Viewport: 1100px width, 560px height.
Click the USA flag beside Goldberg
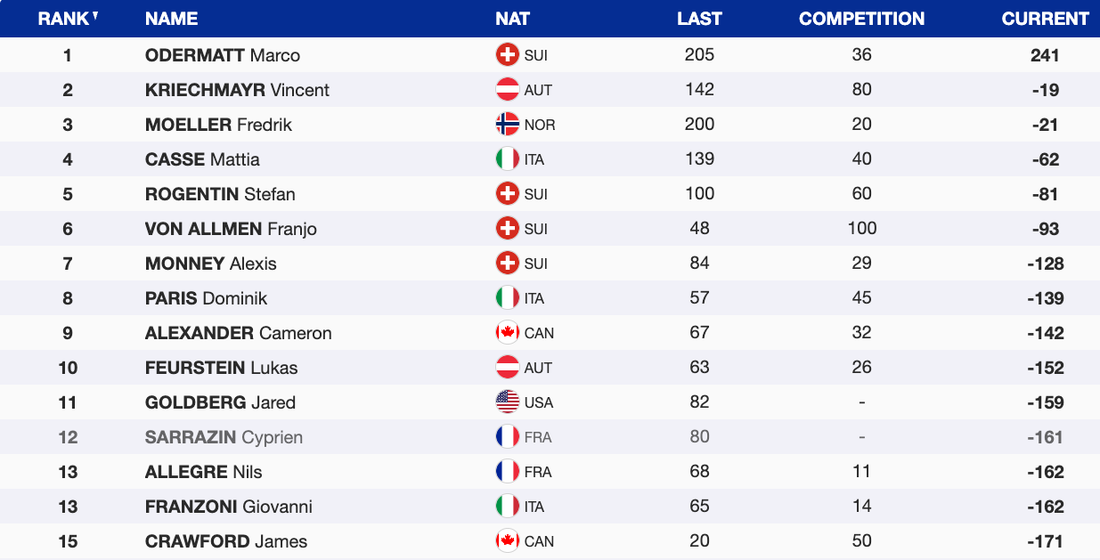[x=507, y=402]
